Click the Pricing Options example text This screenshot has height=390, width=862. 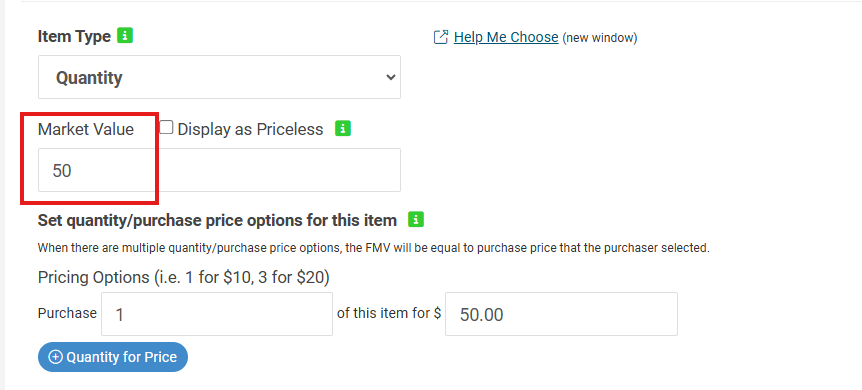pyautogui.click(x=184, y=278)
